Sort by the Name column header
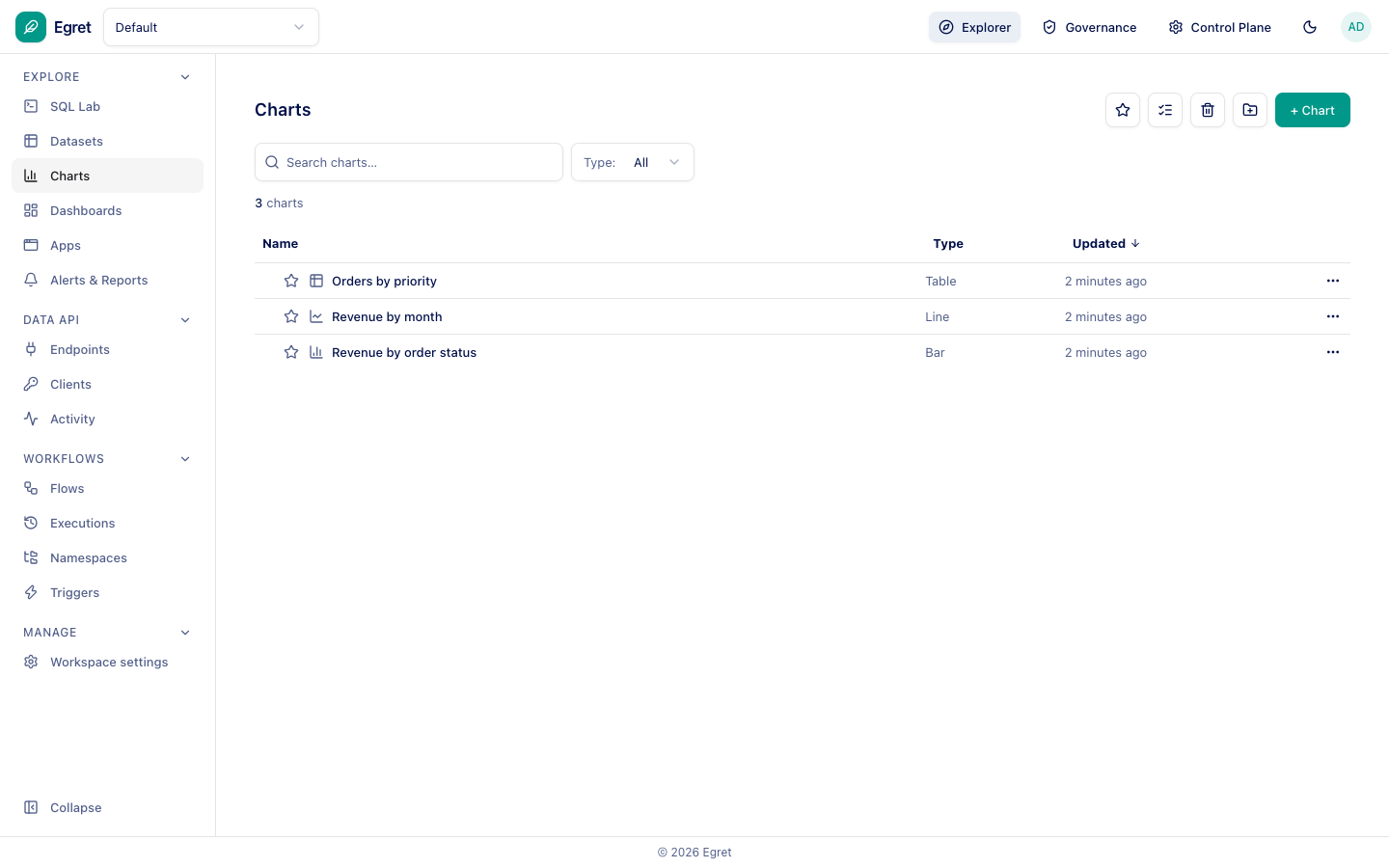Image resolution: width=1389 pixels, height=868 pixels. pyautogui.click(x=281, y=243)
